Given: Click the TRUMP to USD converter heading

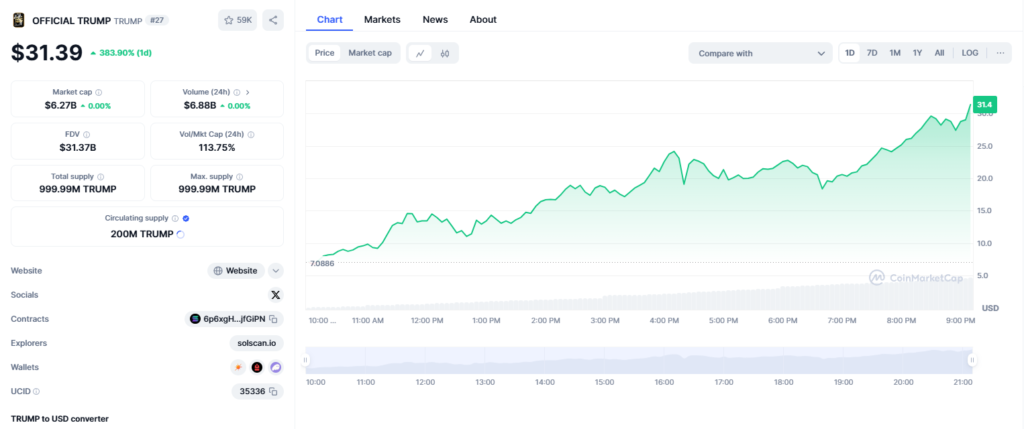Looking at the screenshot, I should (x=60, y=419).
